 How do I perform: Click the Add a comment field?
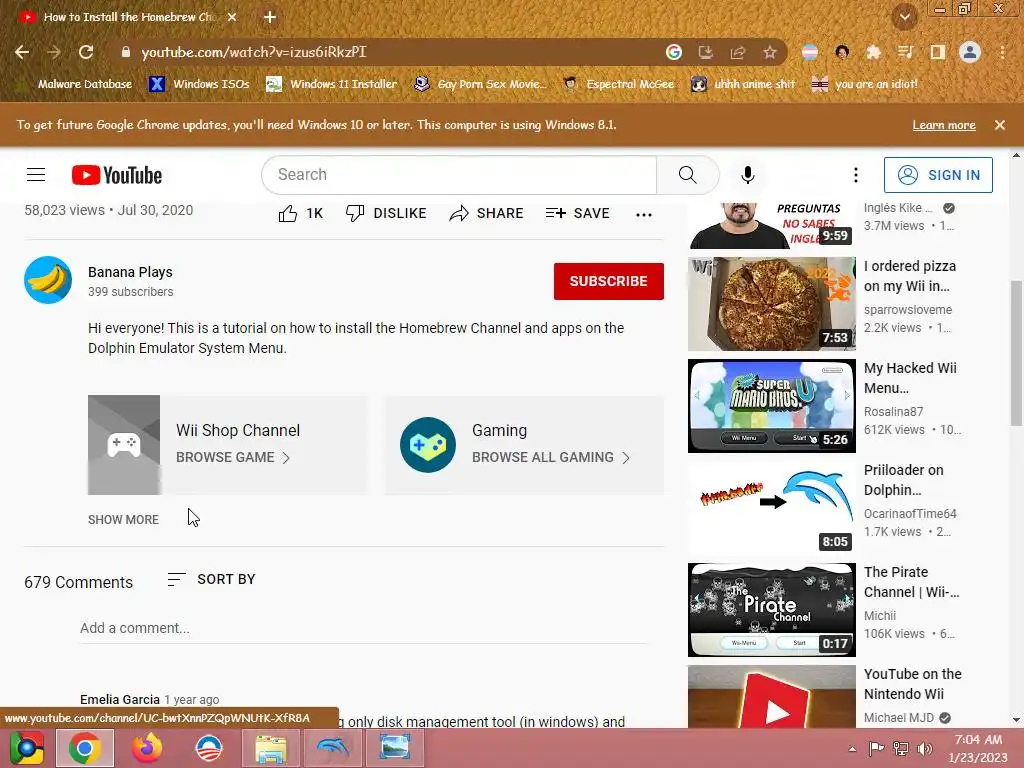tap(364, 629)
